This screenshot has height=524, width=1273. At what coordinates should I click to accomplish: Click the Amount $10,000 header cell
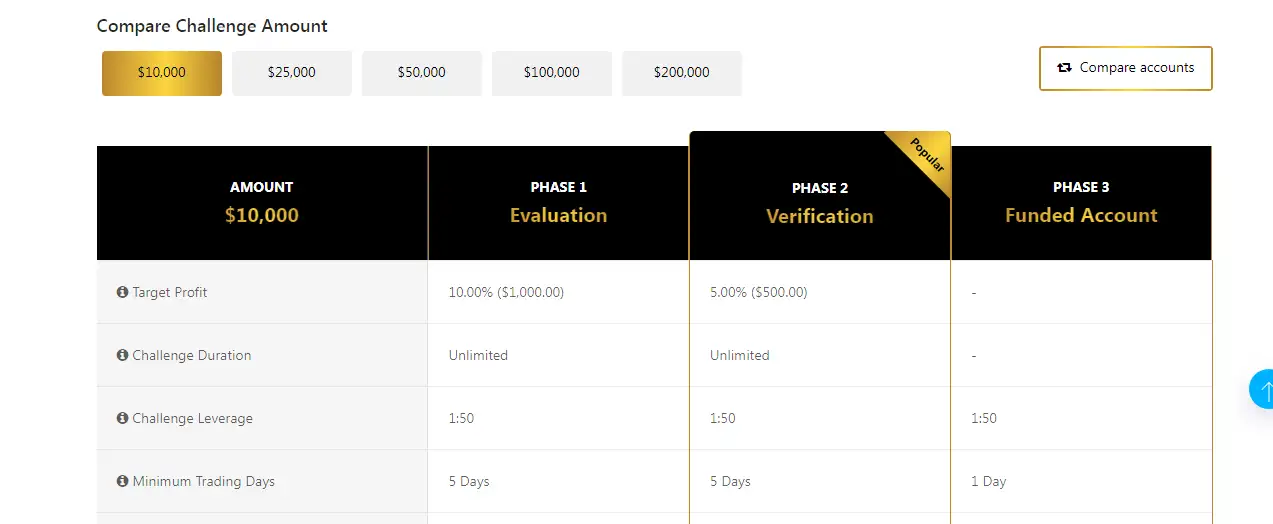click(x=262, y=203)
